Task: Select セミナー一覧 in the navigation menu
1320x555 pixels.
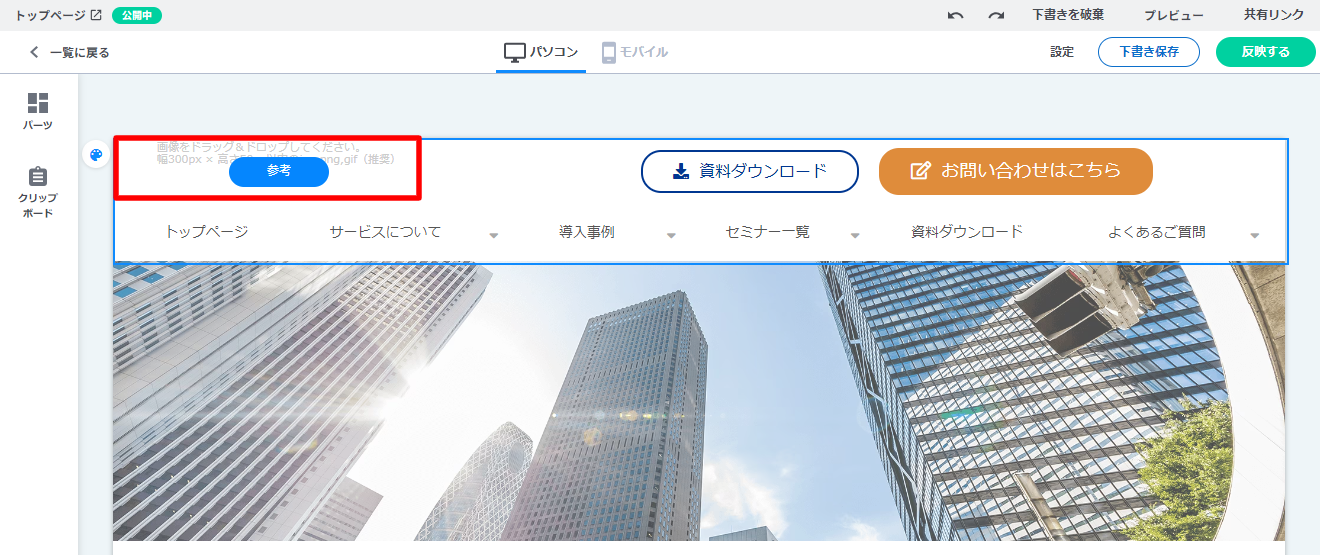Action: point(768,231)
